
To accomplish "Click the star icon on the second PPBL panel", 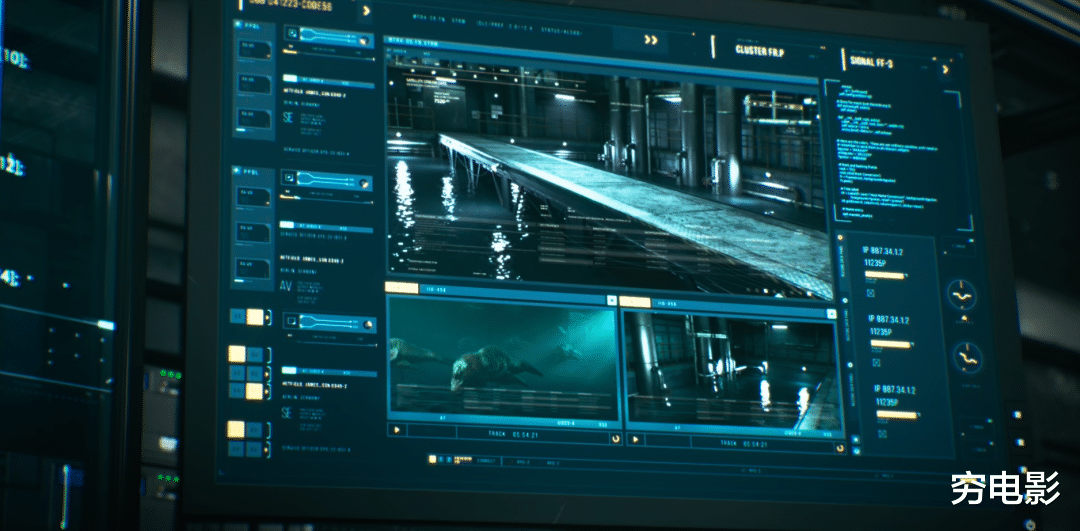I will click(237, 169).
